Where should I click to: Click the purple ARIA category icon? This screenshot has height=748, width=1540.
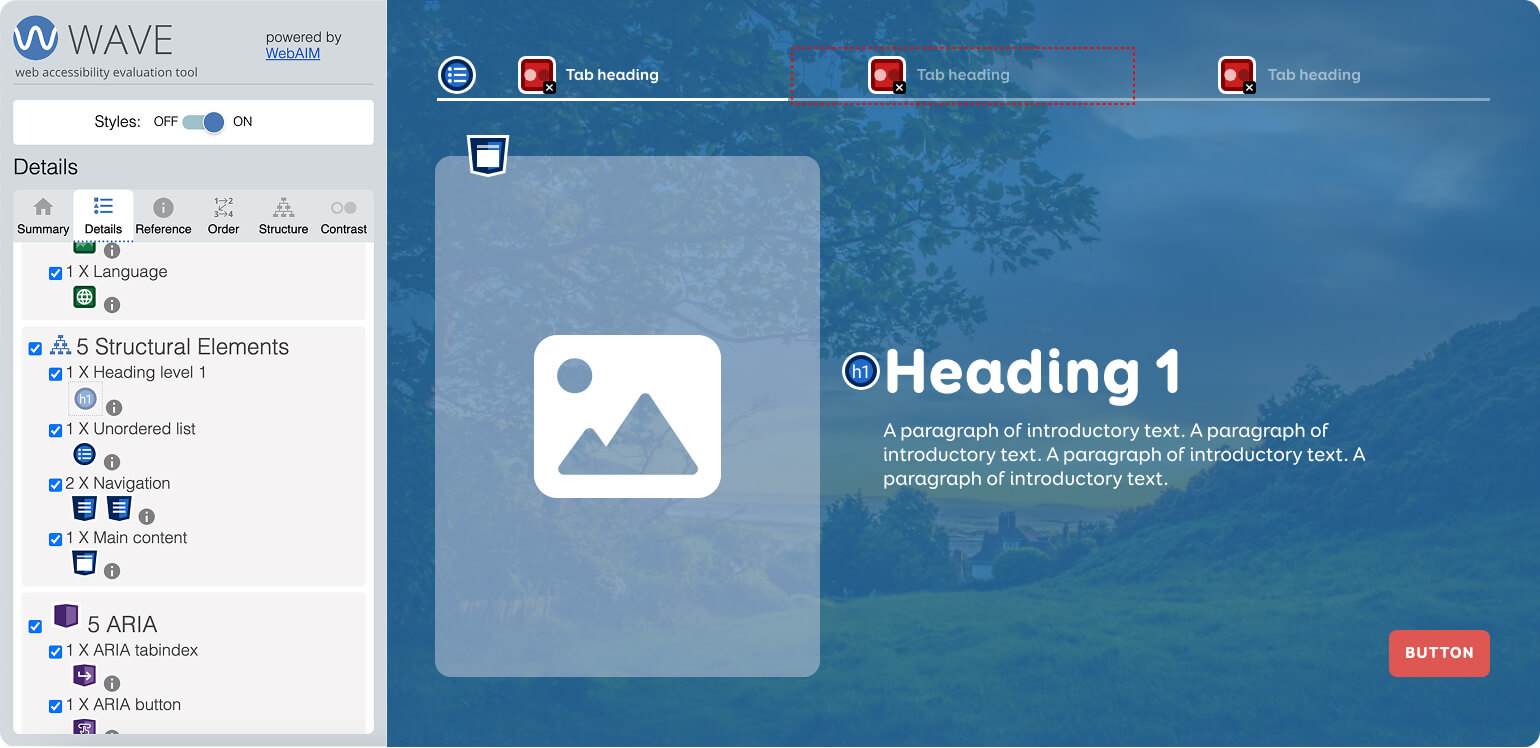pyautogui.click(x=66, y=616)
